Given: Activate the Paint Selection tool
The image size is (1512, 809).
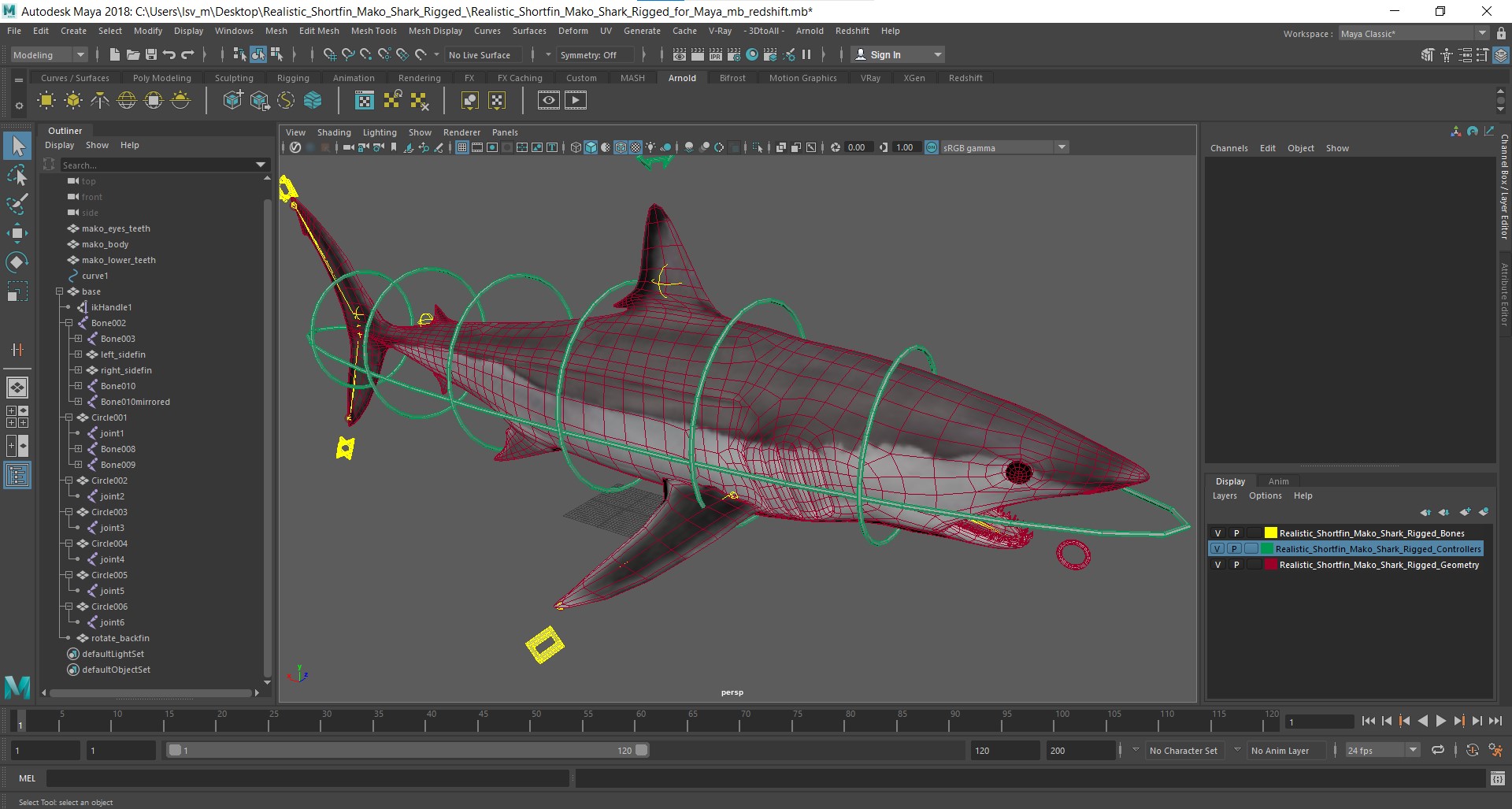Looking at the screenshot, I should coord(17,204).
